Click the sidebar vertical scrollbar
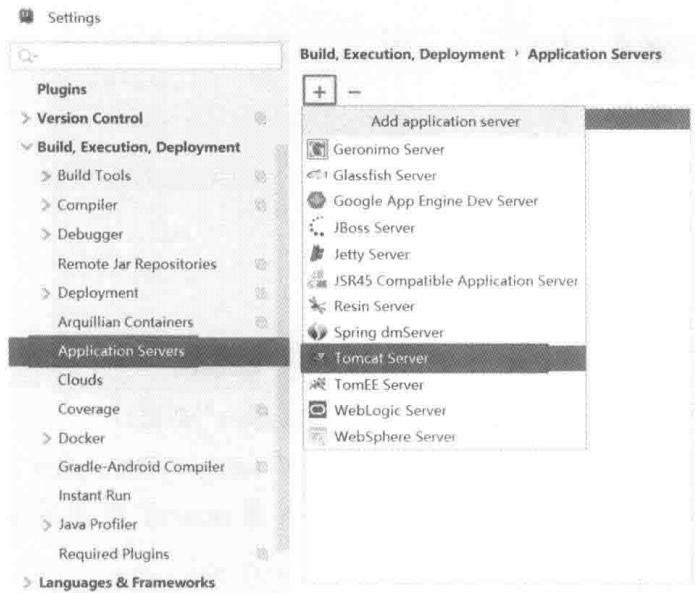The width and height of the screenshot is (695, 593). point(282,346)
